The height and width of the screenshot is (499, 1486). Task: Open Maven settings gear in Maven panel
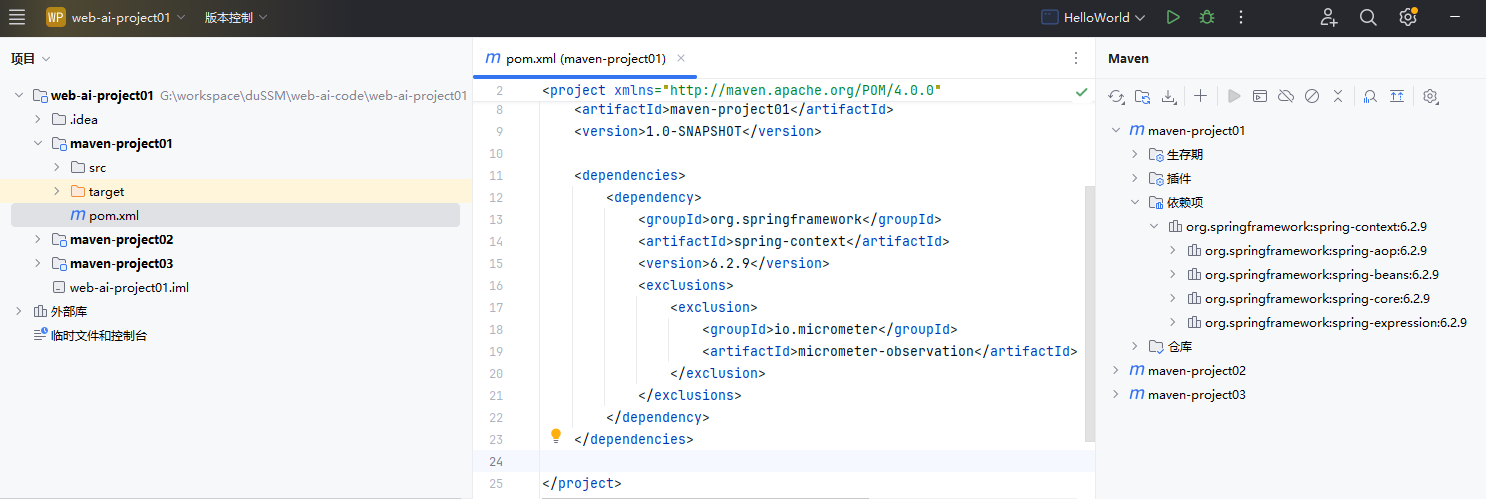click(x=1430, y=96)
